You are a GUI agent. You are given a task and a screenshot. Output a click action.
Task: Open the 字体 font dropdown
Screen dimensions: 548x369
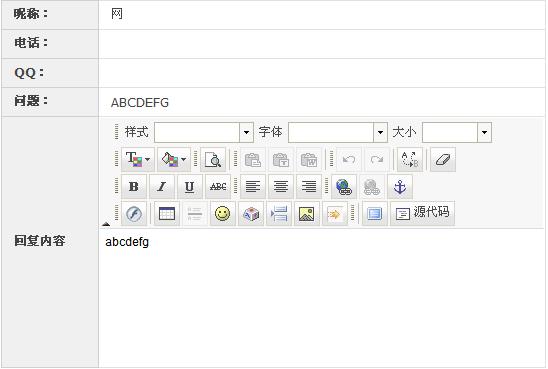(338, 132)
